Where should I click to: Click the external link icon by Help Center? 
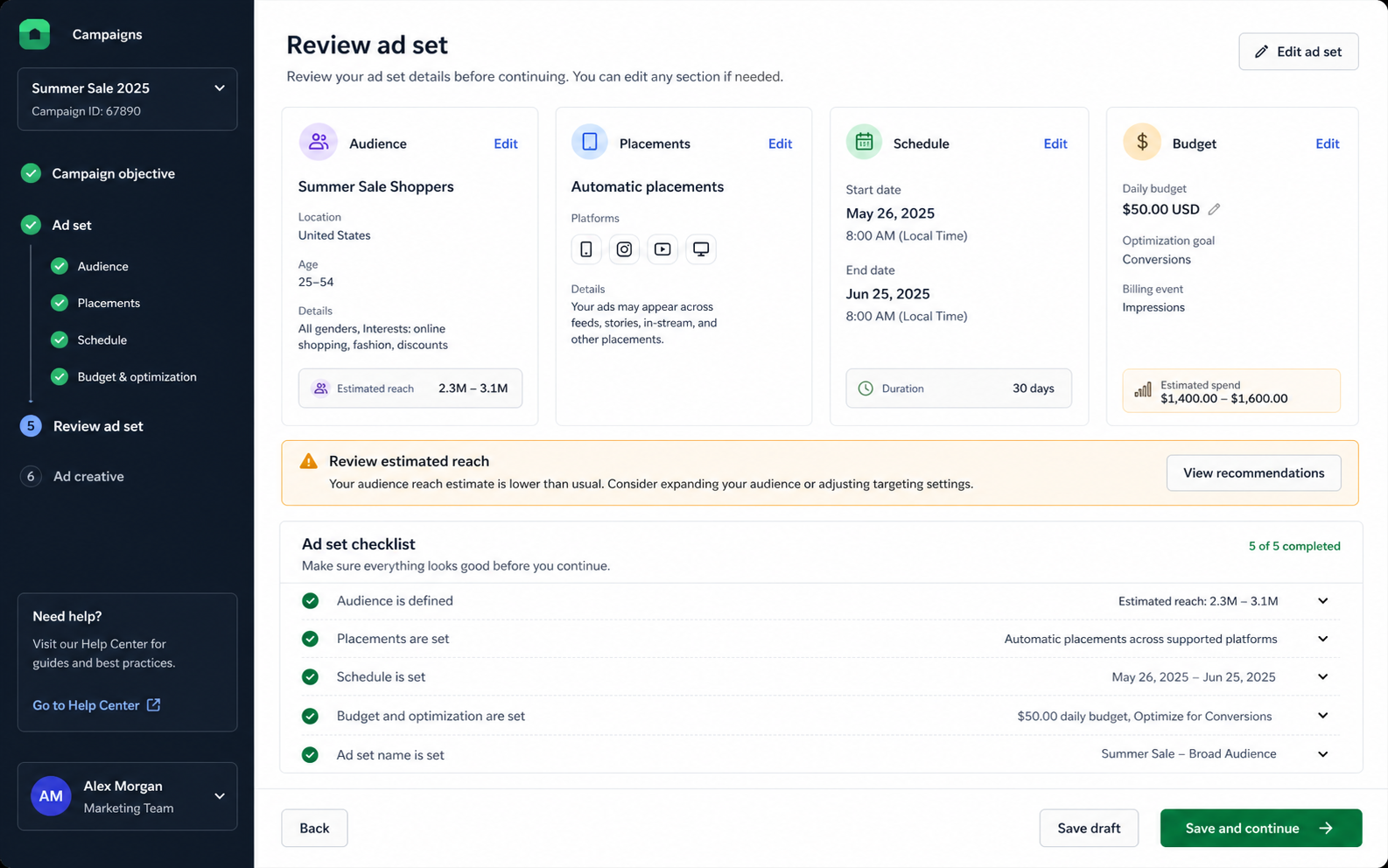pos(153,704)
